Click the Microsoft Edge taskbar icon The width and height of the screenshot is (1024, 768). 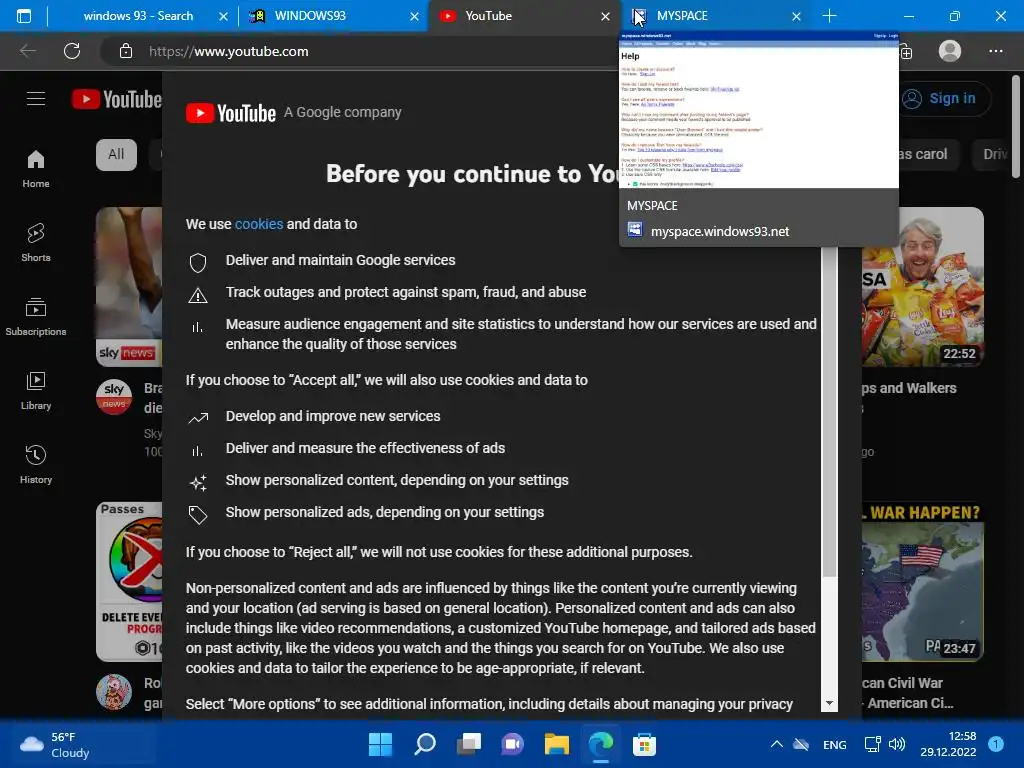point(601,744)
